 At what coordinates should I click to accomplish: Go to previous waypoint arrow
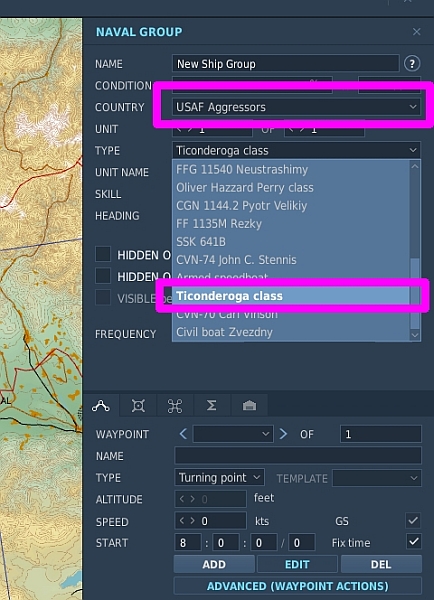coord(183,434)
